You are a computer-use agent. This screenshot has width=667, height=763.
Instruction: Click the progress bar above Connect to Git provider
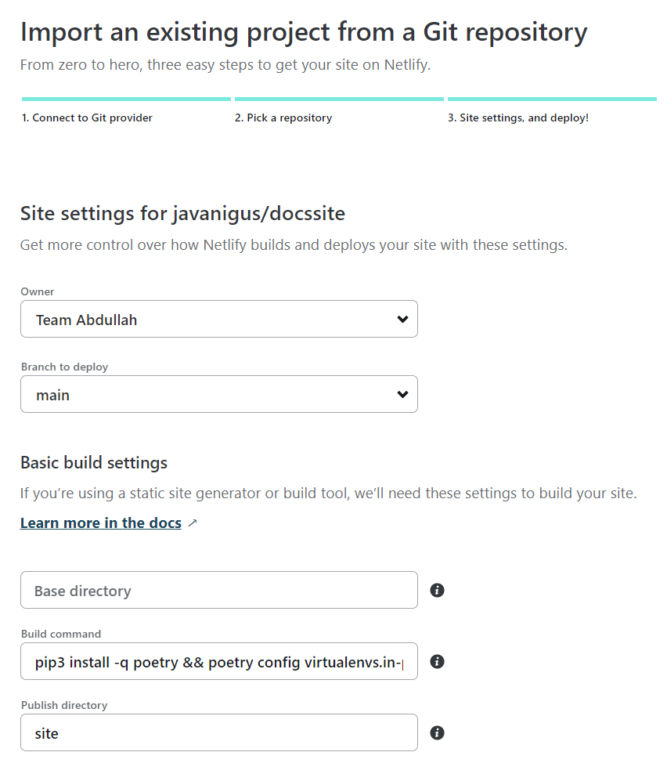coord(126,99)
